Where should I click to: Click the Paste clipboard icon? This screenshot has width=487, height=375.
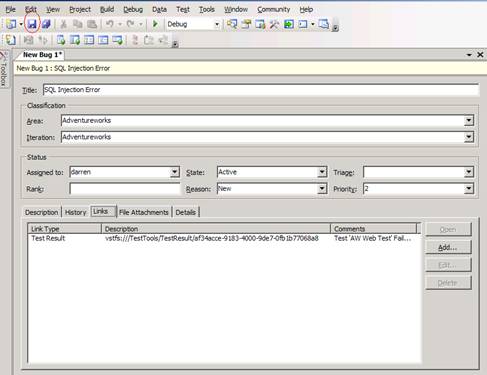tap(92, 24)
